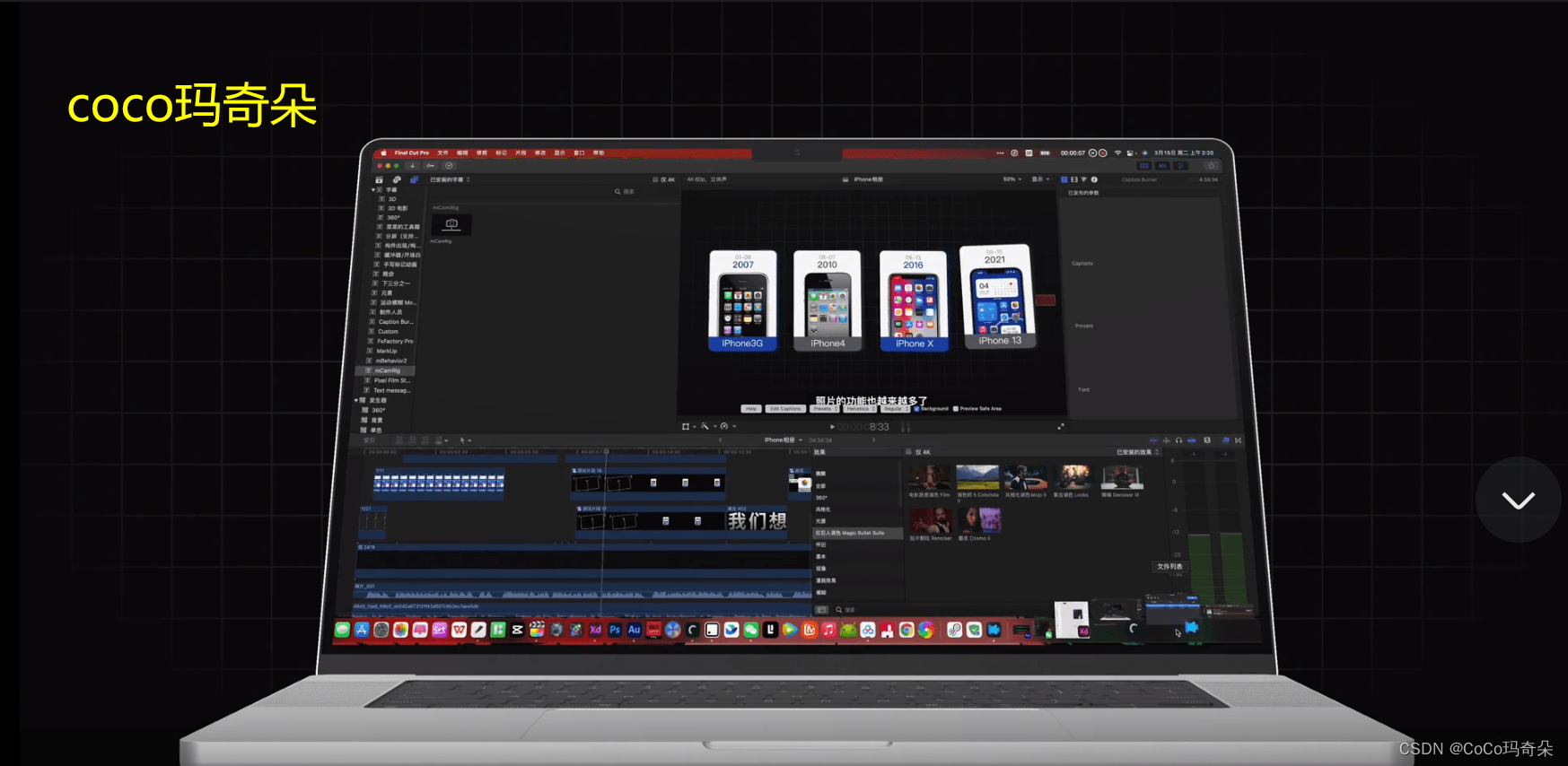Click the keyword collection key icon

point(431,166)
